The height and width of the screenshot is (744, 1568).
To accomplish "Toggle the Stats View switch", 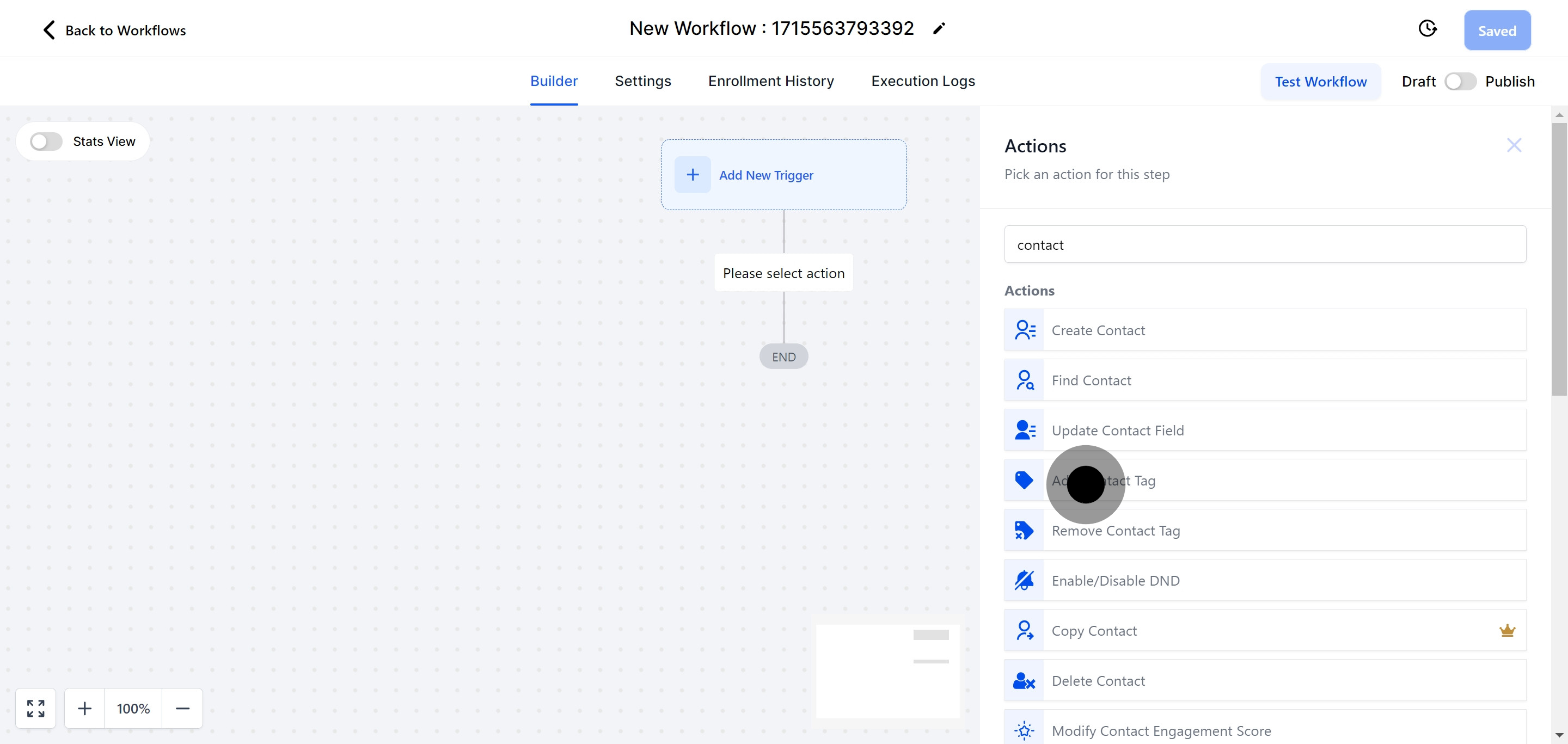I will [46, 142].
